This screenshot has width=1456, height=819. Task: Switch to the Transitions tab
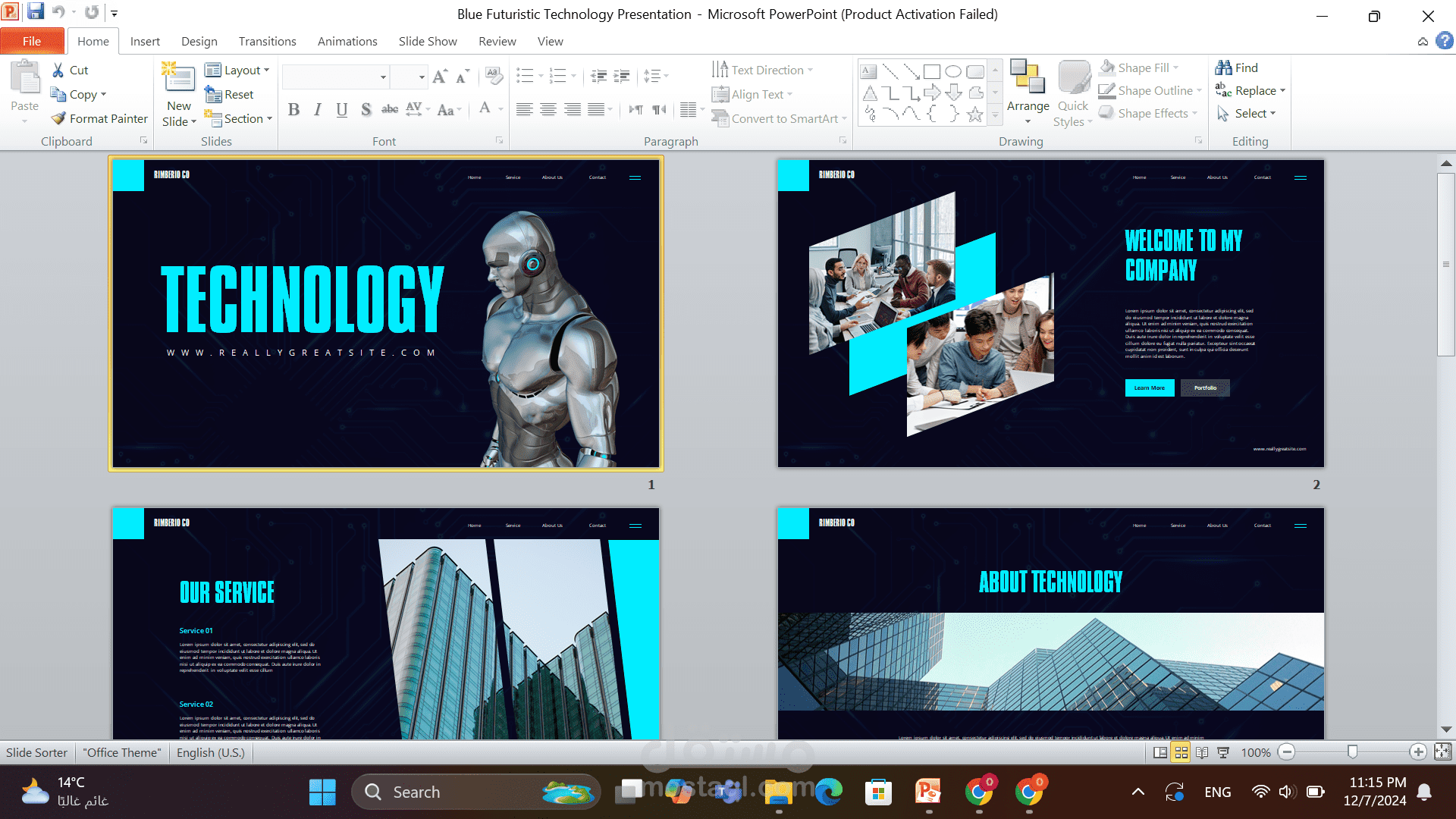tap(267, 41)
